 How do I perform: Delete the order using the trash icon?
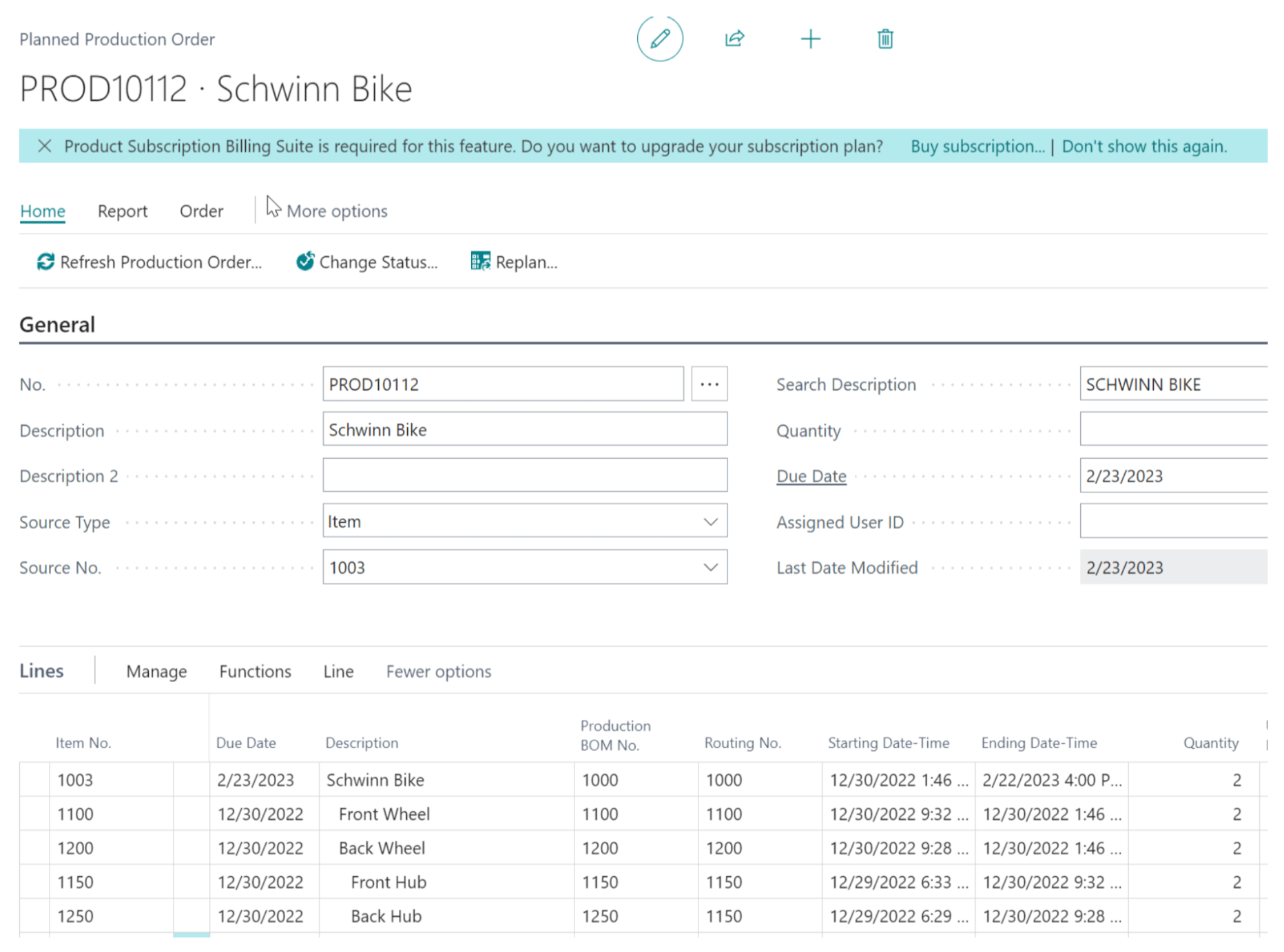click(884, 39)
